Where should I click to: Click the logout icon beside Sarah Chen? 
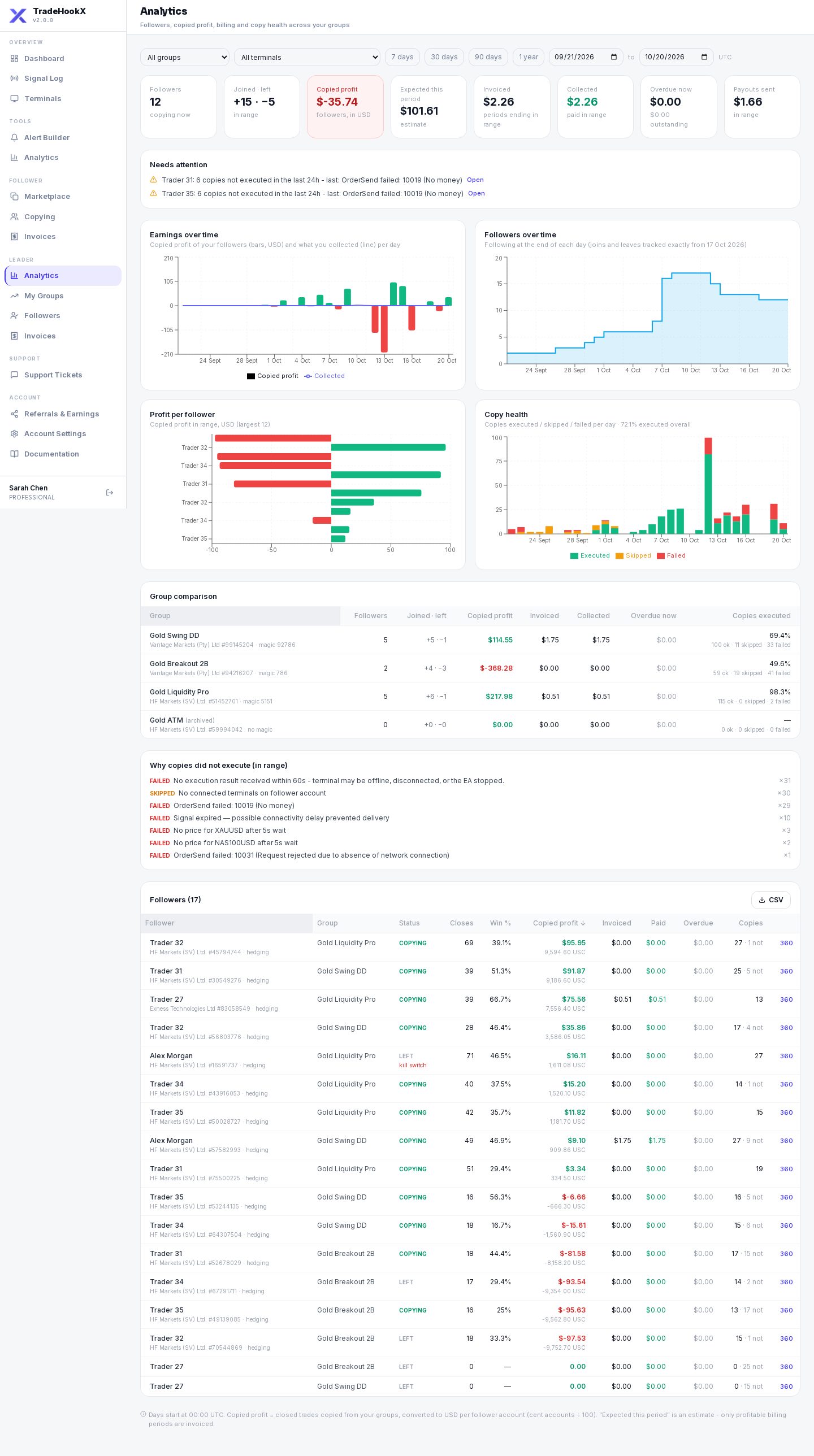[110, 493]
